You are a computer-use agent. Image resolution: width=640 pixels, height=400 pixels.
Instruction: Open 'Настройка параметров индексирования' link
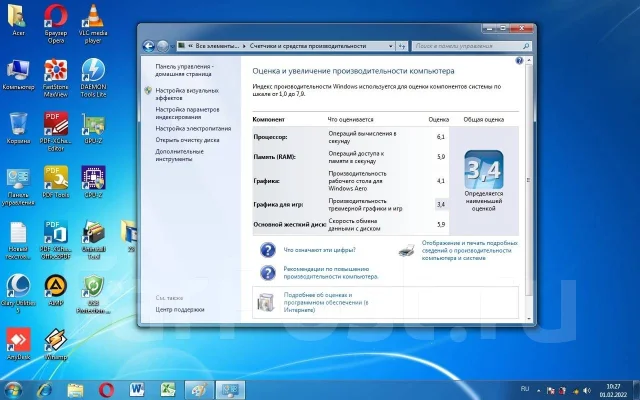click(x=187, y=113)
